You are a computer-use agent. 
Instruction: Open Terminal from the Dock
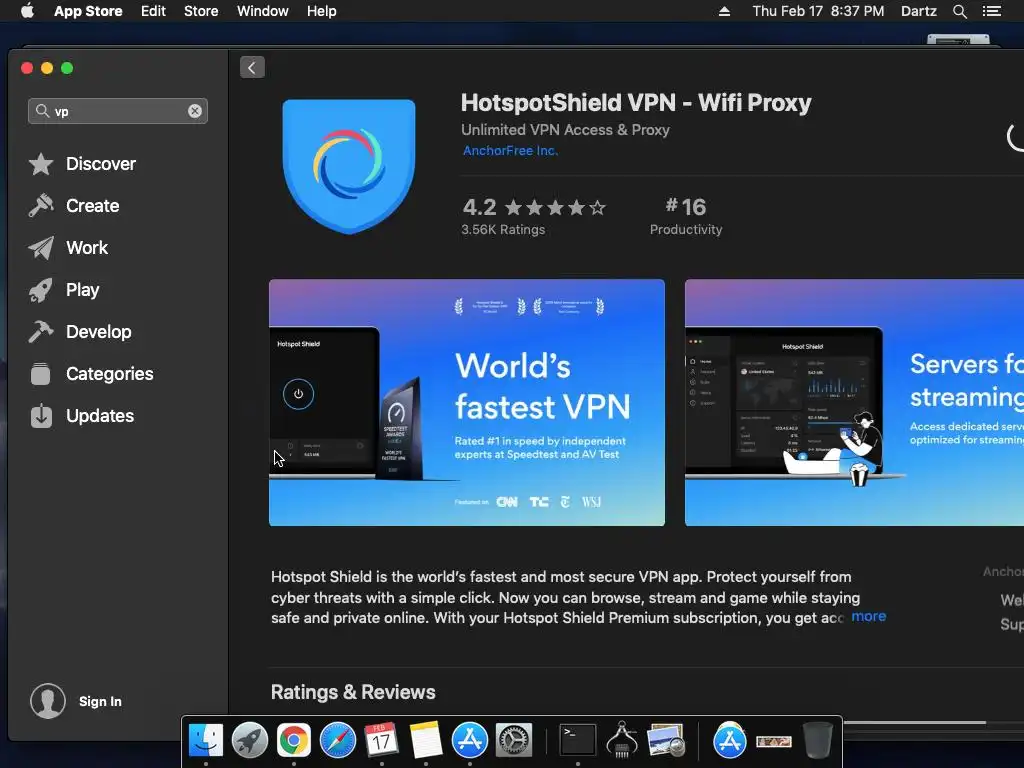(x=578, y=740)
